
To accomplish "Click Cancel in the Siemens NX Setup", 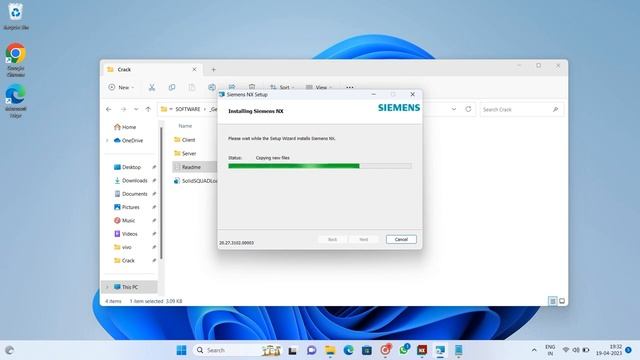I will (401, 239).
